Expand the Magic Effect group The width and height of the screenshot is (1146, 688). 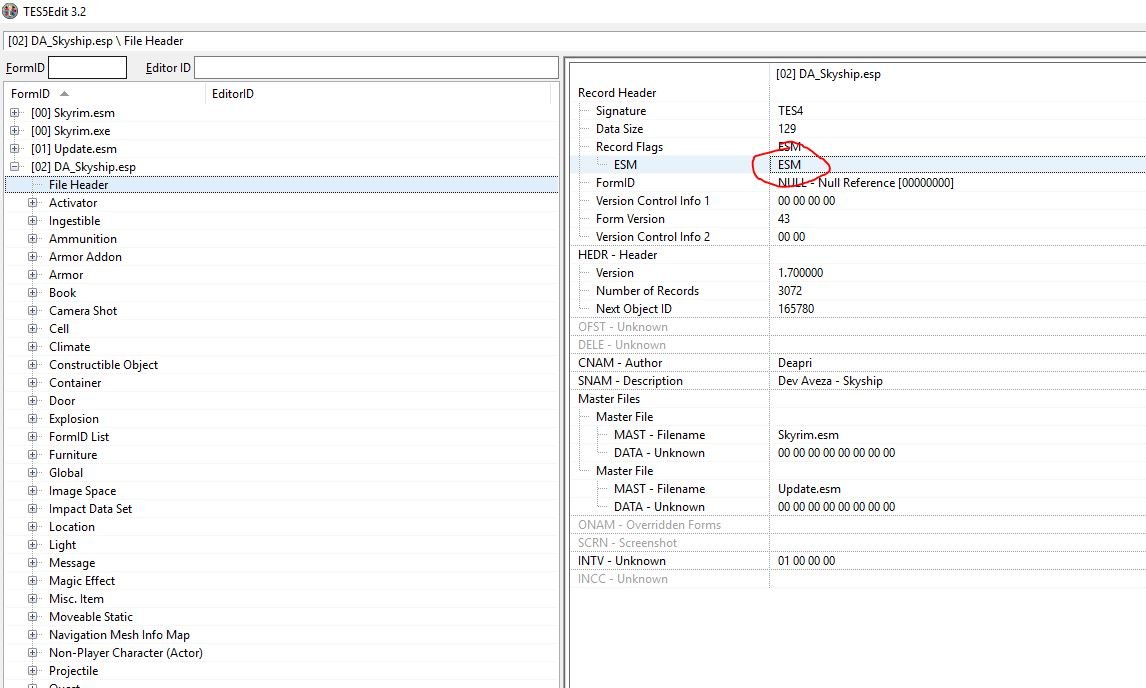click(32, 581)
